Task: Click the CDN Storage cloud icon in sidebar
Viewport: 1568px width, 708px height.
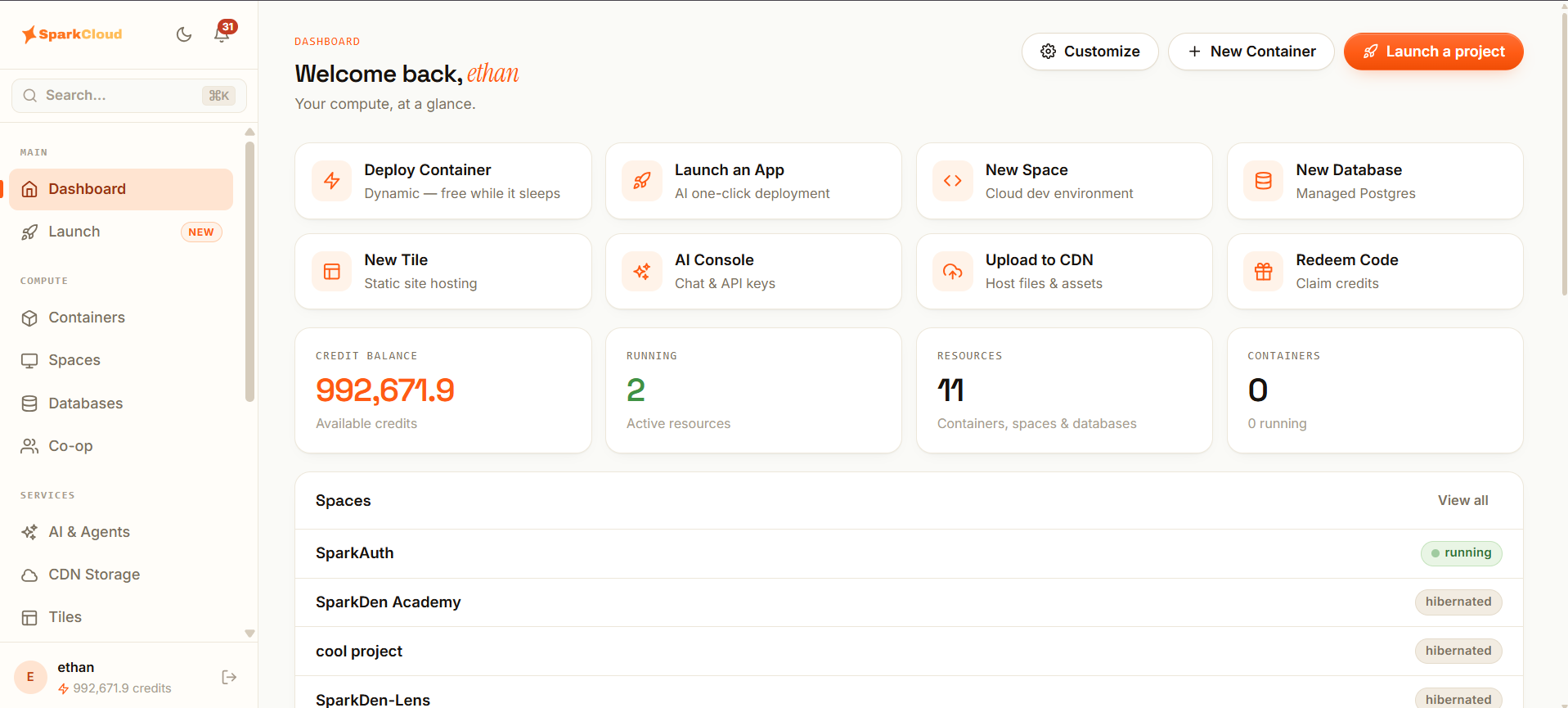Action: click(29, 575)
